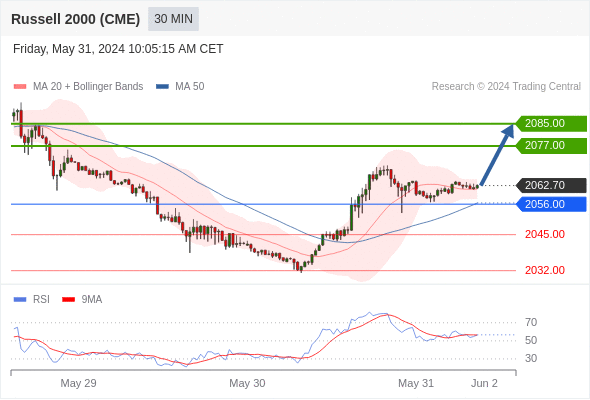Image resolution: width=590 pixels, height=400 pixels.
Task: Click the 9MA legend label
Action: click(92, 300)
